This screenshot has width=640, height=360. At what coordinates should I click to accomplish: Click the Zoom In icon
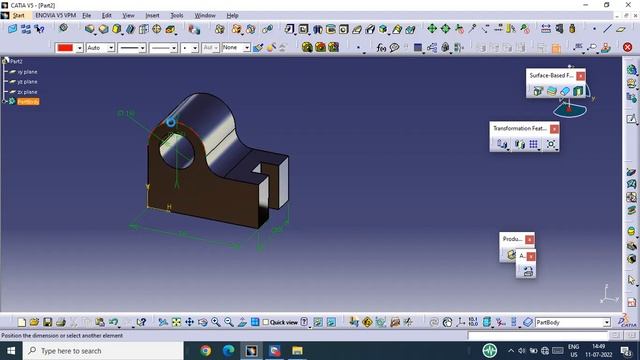[x=216, y=322]
